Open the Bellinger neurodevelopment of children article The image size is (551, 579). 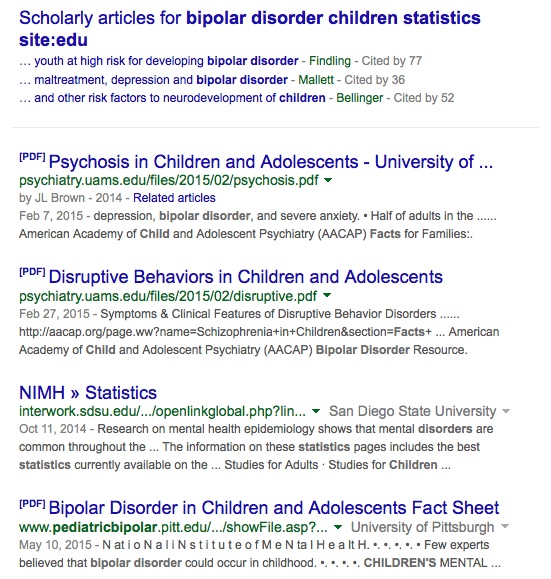point(172,98)
